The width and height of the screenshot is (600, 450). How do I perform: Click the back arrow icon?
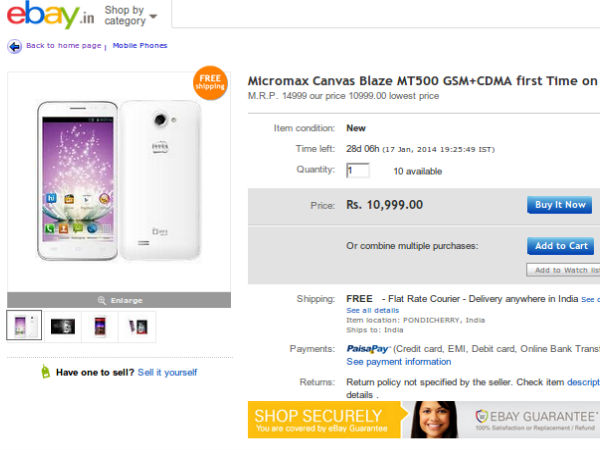[14, 46]
